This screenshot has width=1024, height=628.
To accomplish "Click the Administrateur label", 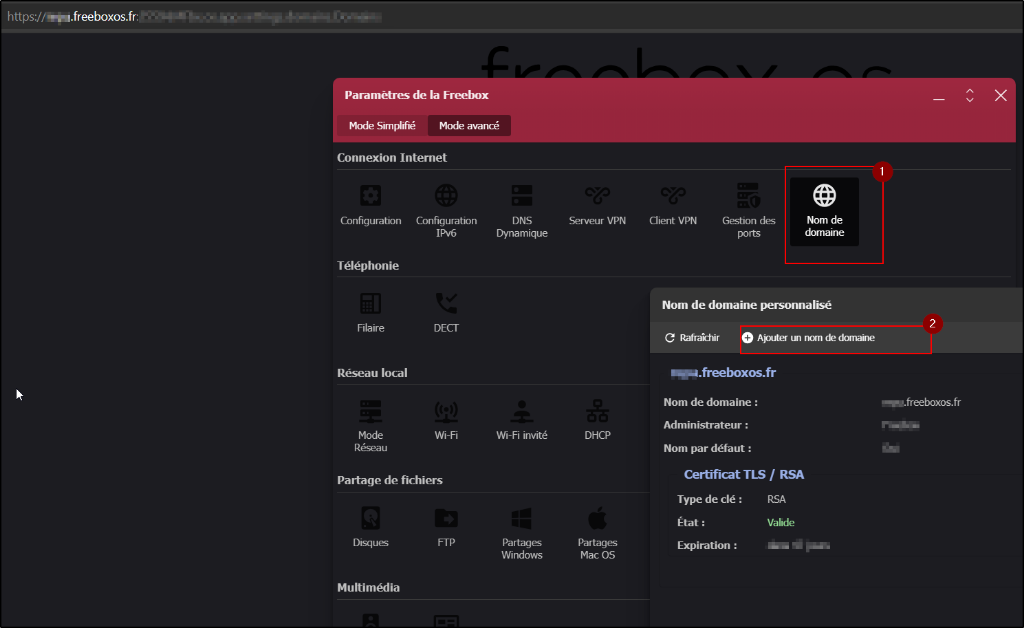I will point(706,425).
